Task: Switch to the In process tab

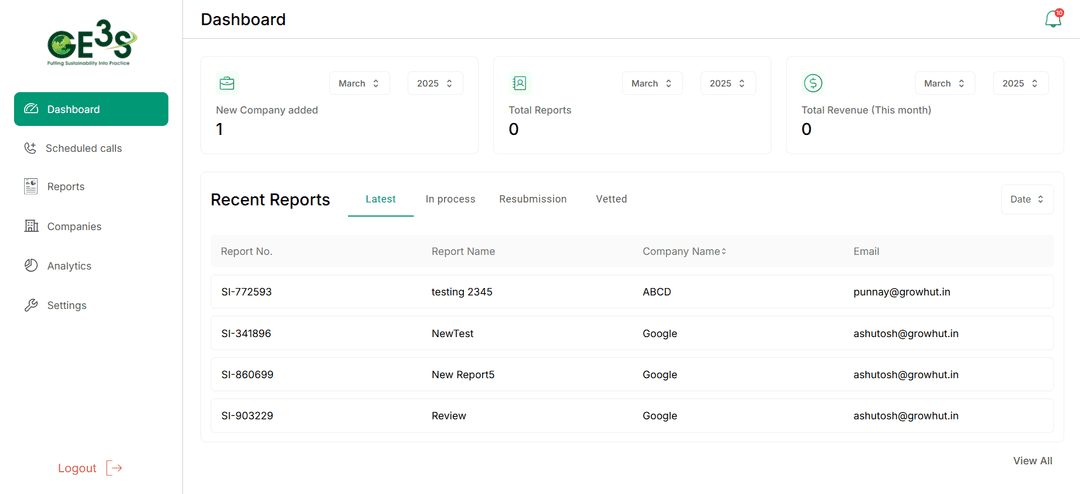Action: coord(450,199)
